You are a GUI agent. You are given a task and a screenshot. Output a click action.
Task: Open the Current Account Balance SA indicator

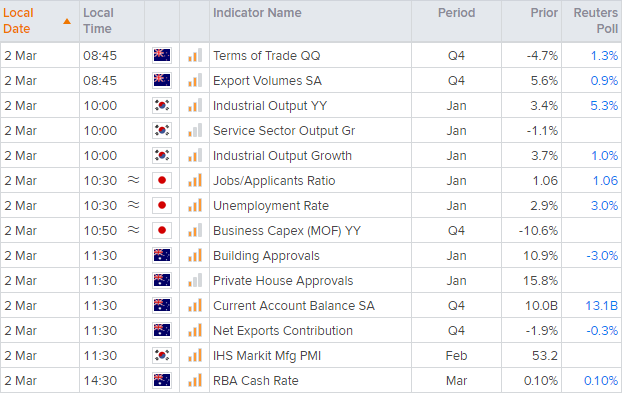[294, 306]
